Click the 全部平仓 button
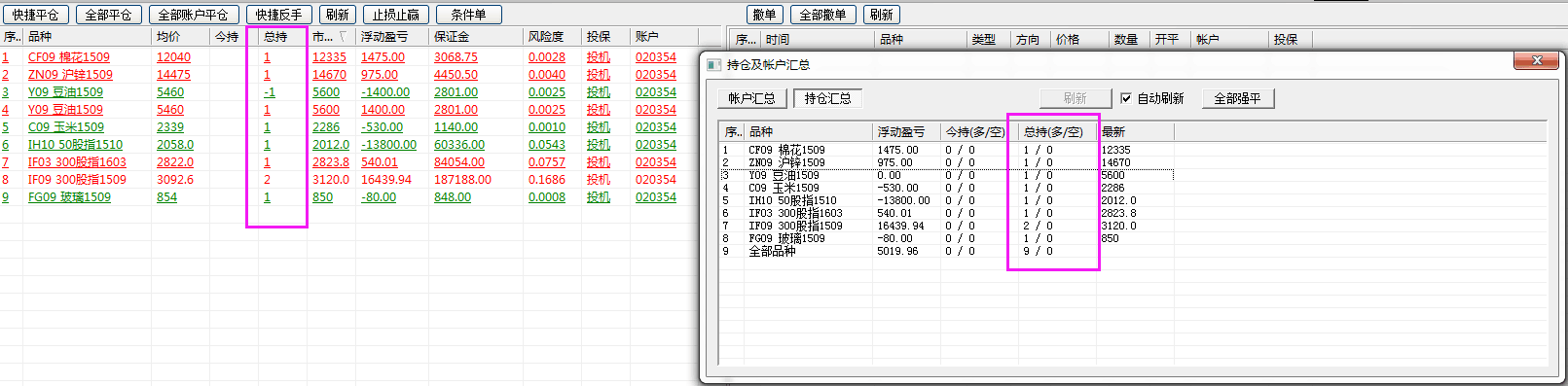Viewport: 1568px width, 386px height. [x=108, y=15]
